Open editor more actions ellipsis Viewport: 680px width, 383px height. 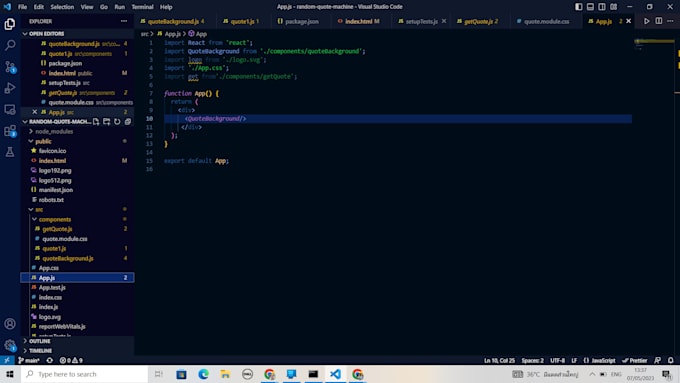[670, 21]
